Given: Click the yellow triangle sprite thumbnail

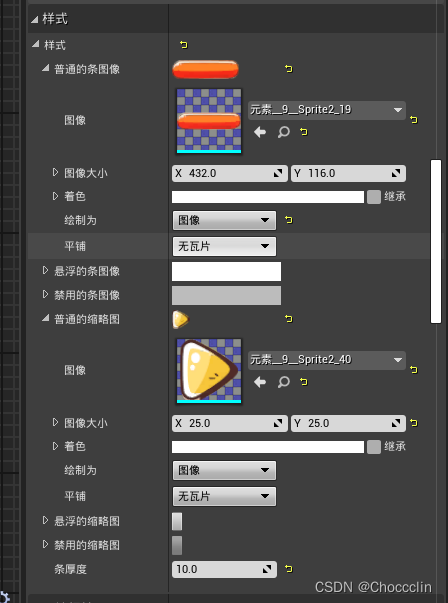Looking at the screenshot, I should tap(209, 371).
